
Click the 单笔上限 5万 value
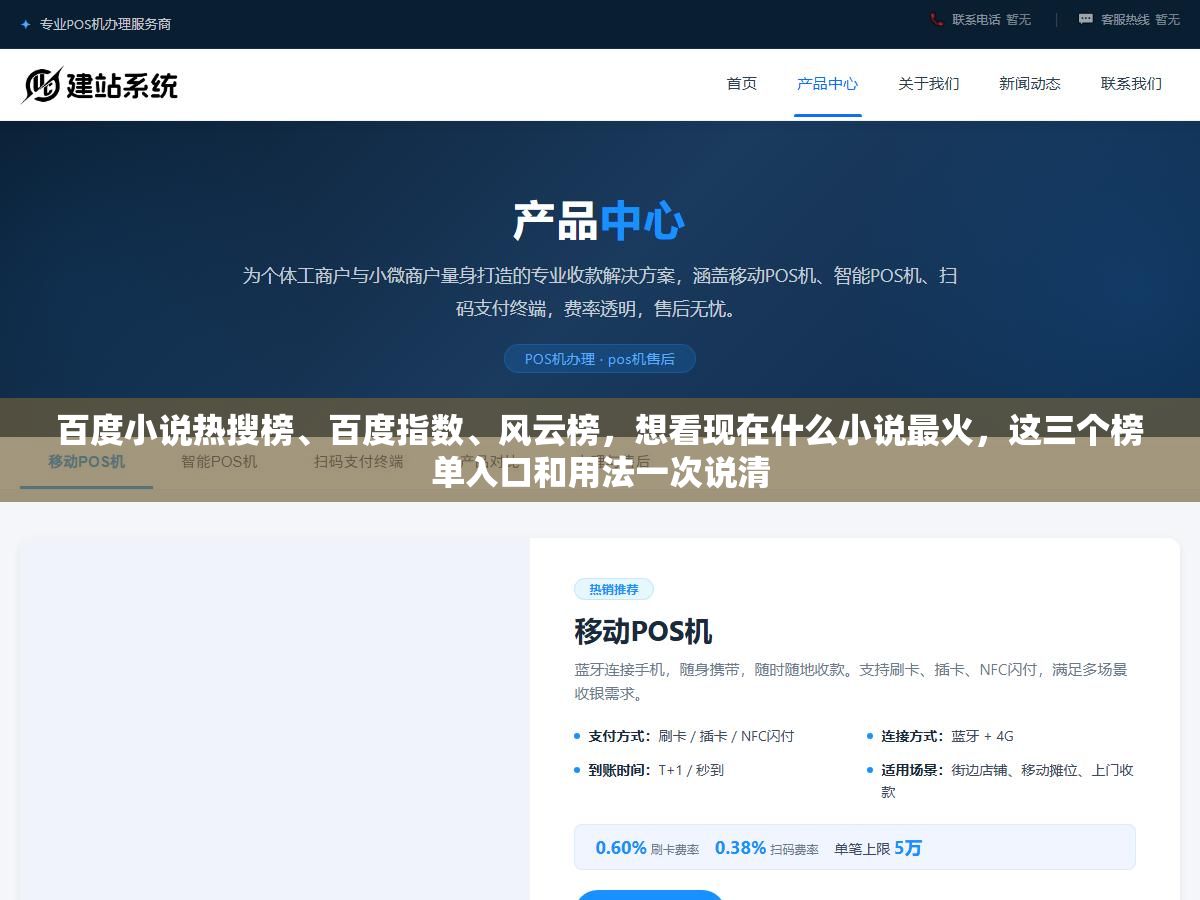coord(878,848)
